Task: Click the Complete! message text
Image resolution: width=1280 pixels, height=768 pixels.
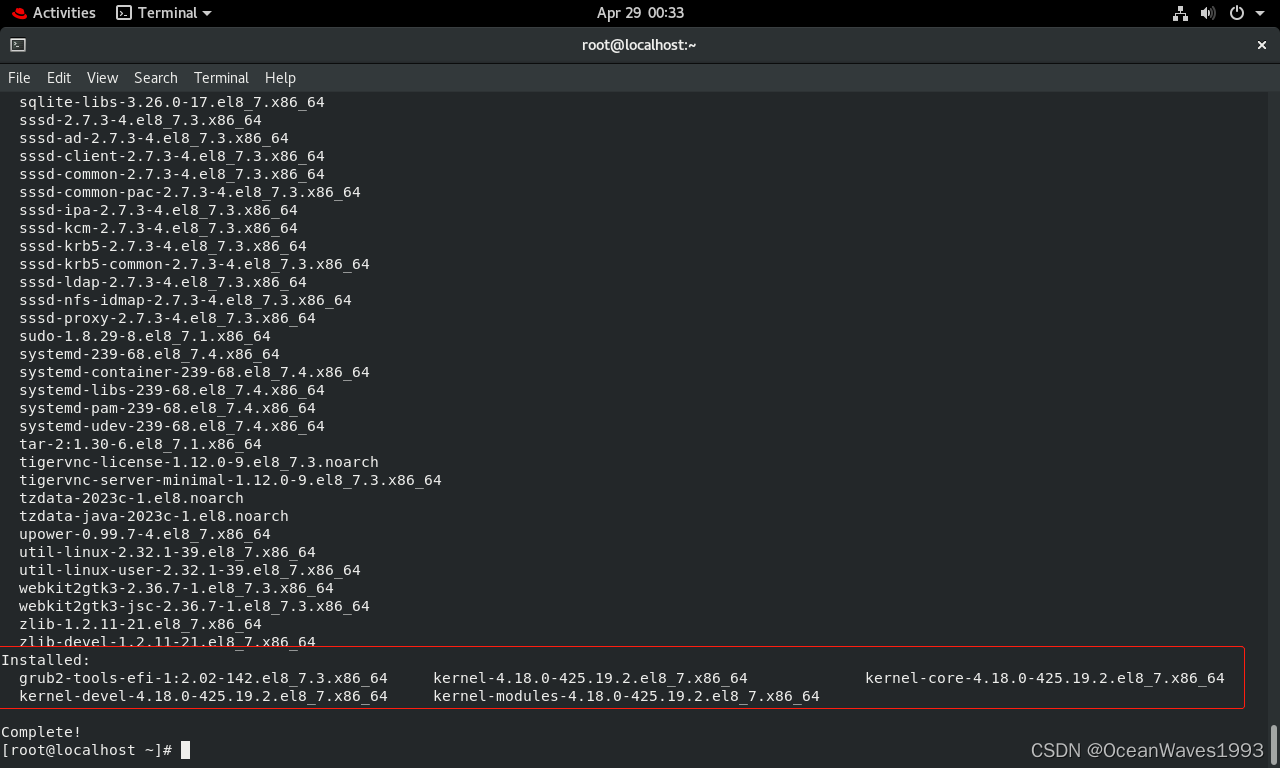Action: click(x=41, y=732)
